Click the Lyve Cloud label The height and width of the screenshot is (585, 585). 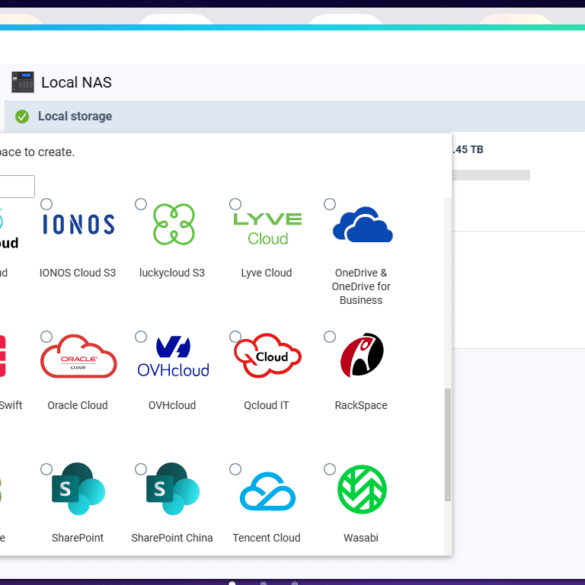coord(266,273)
